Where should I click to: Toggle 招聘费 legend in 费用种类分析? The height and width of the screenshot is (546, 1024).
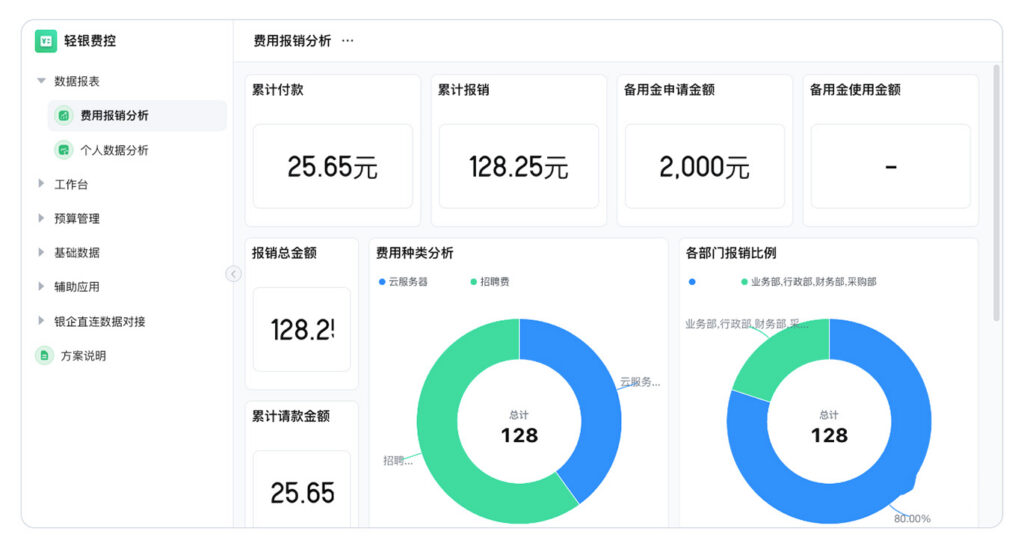pos(490,282)
